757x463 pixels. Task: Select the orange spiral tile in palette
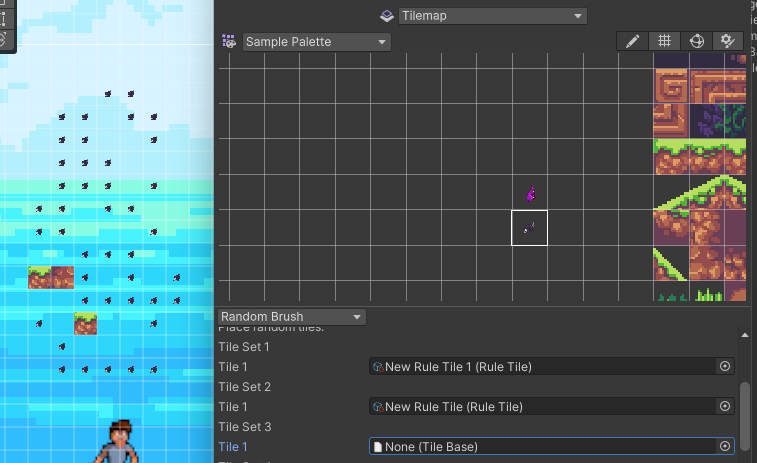coord(671,86)
